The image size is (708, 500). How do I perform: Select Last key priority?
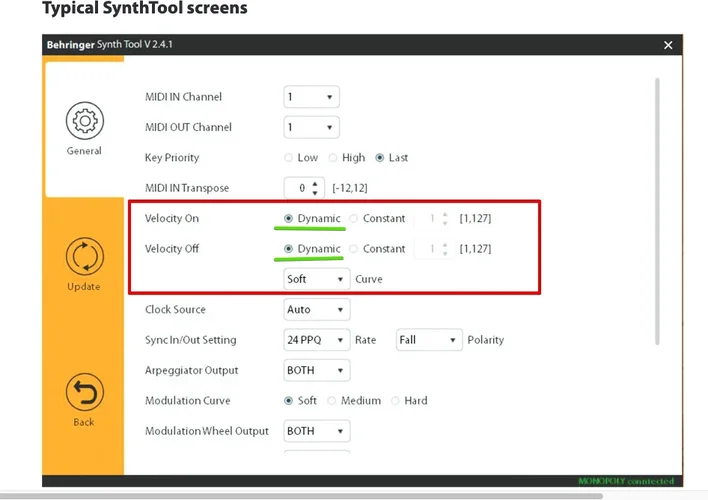pyautogui.click(x=380, y=158)
